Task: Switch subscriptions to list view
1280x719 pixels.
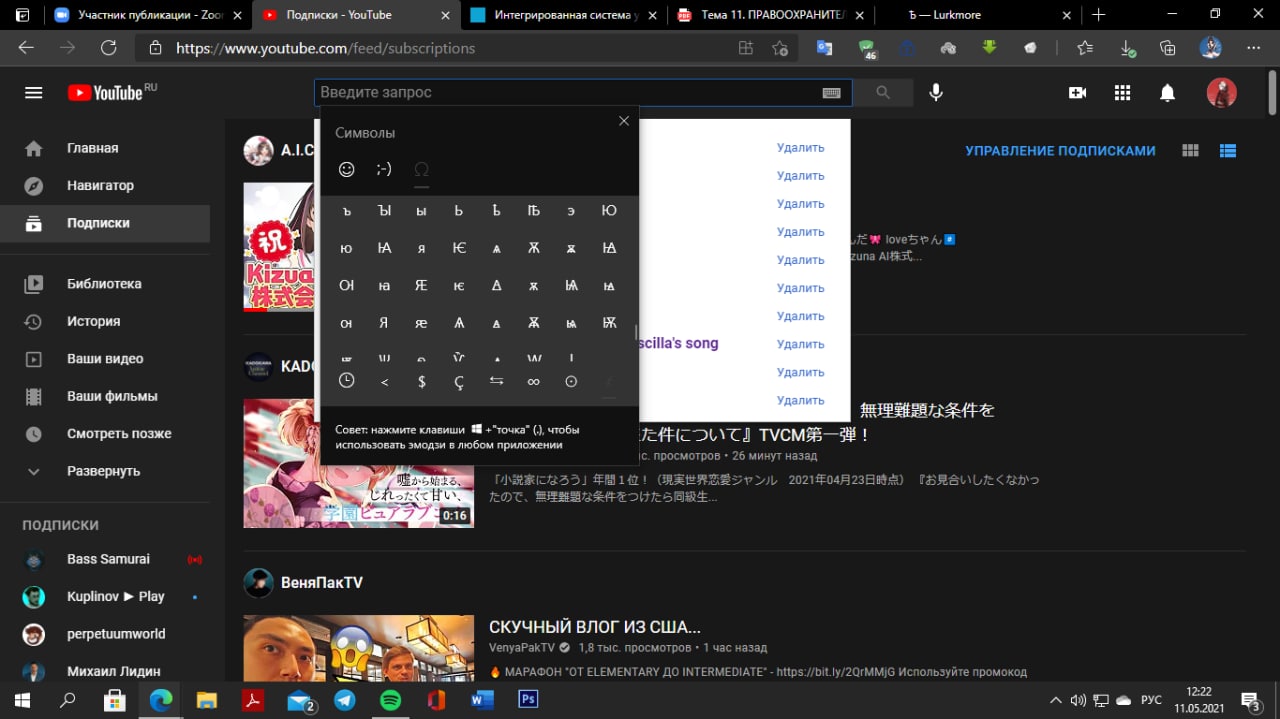Action: coord(1228,150)
